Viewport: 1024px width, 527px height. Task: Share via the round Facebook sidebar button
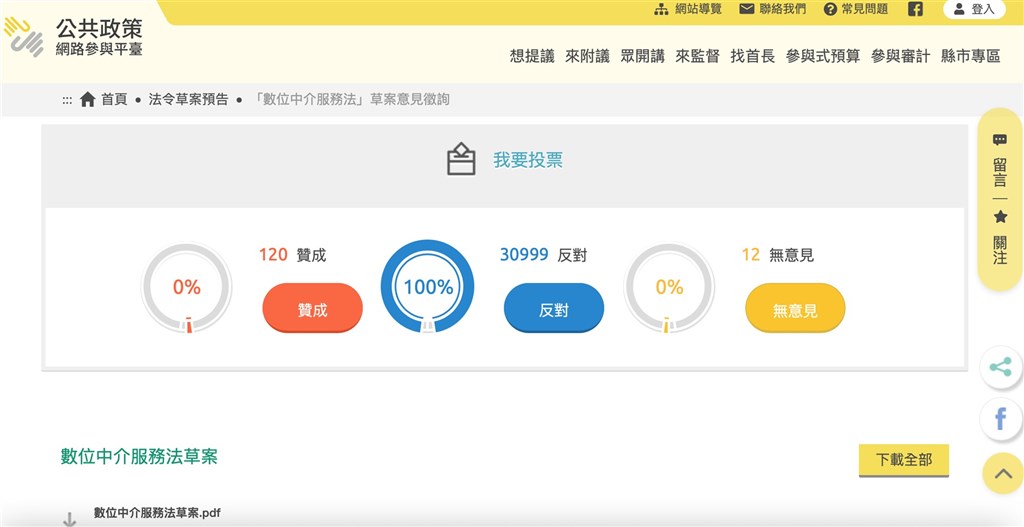point(1000,419)
